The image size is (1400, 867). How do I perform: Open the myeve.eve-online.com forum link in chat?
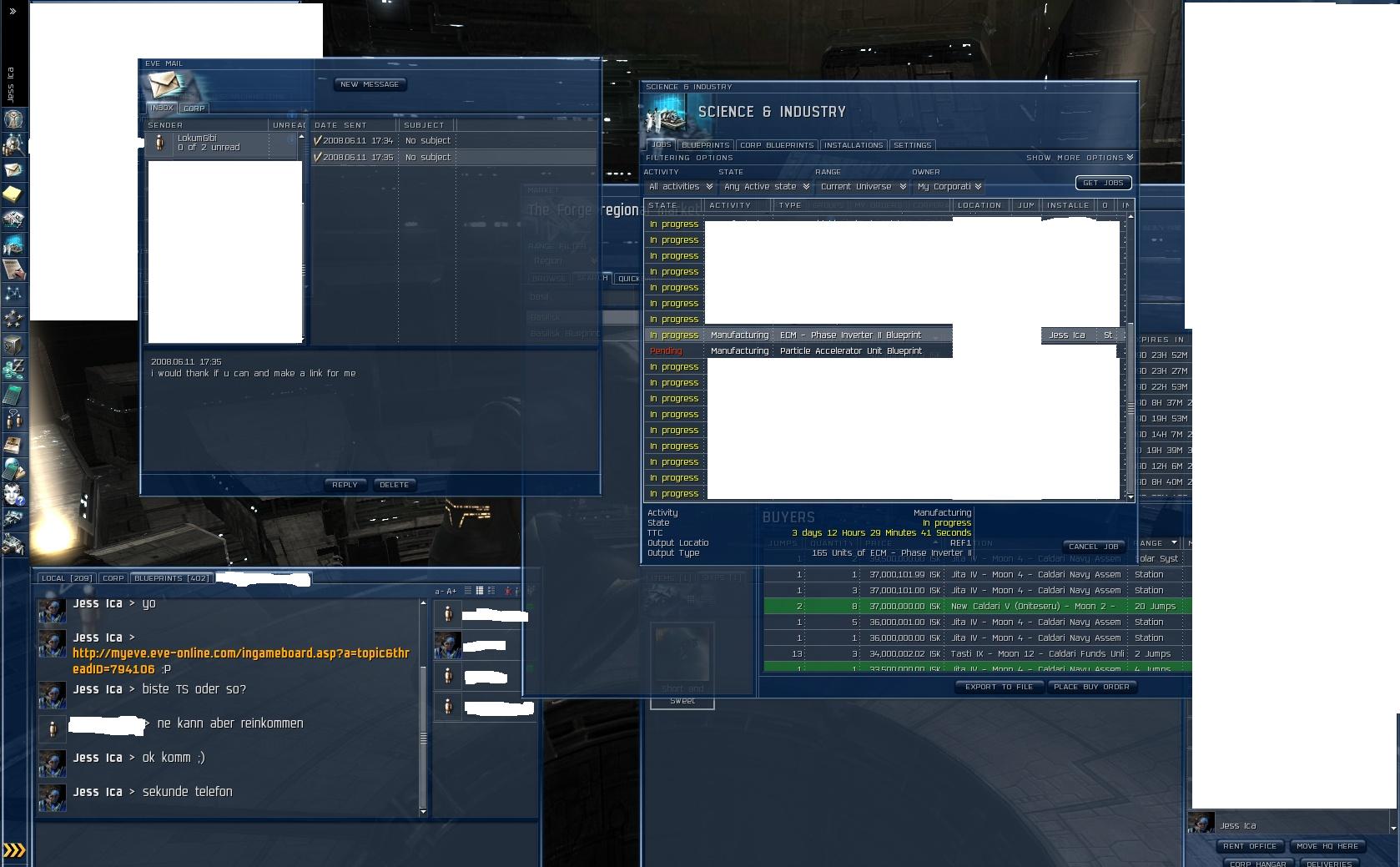pyautogui.click(x=241, y=661)
